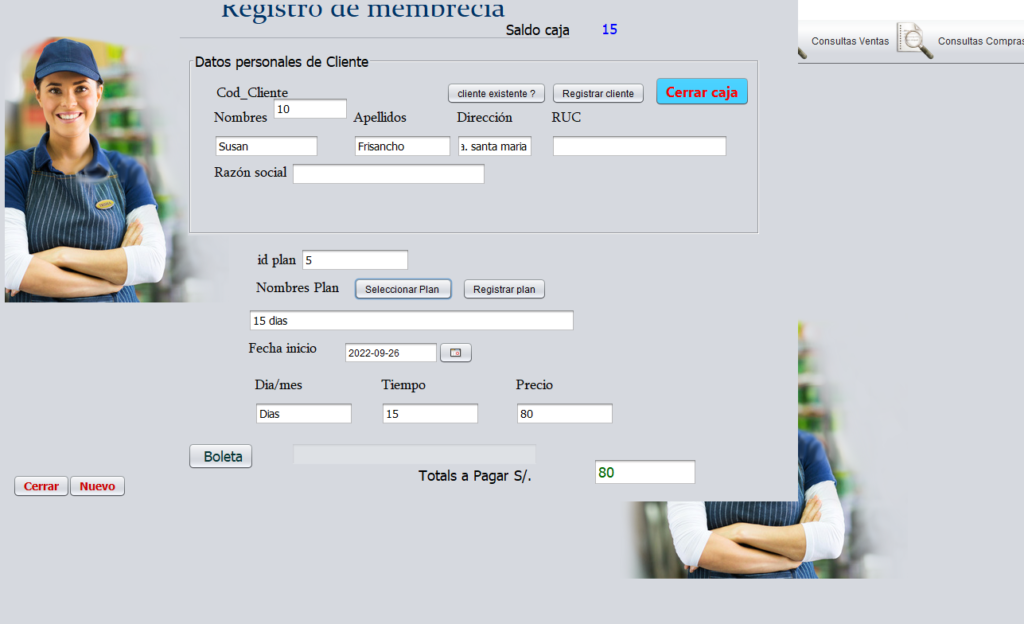
Task: Select the Razón social input field
Action: point(389,173)
